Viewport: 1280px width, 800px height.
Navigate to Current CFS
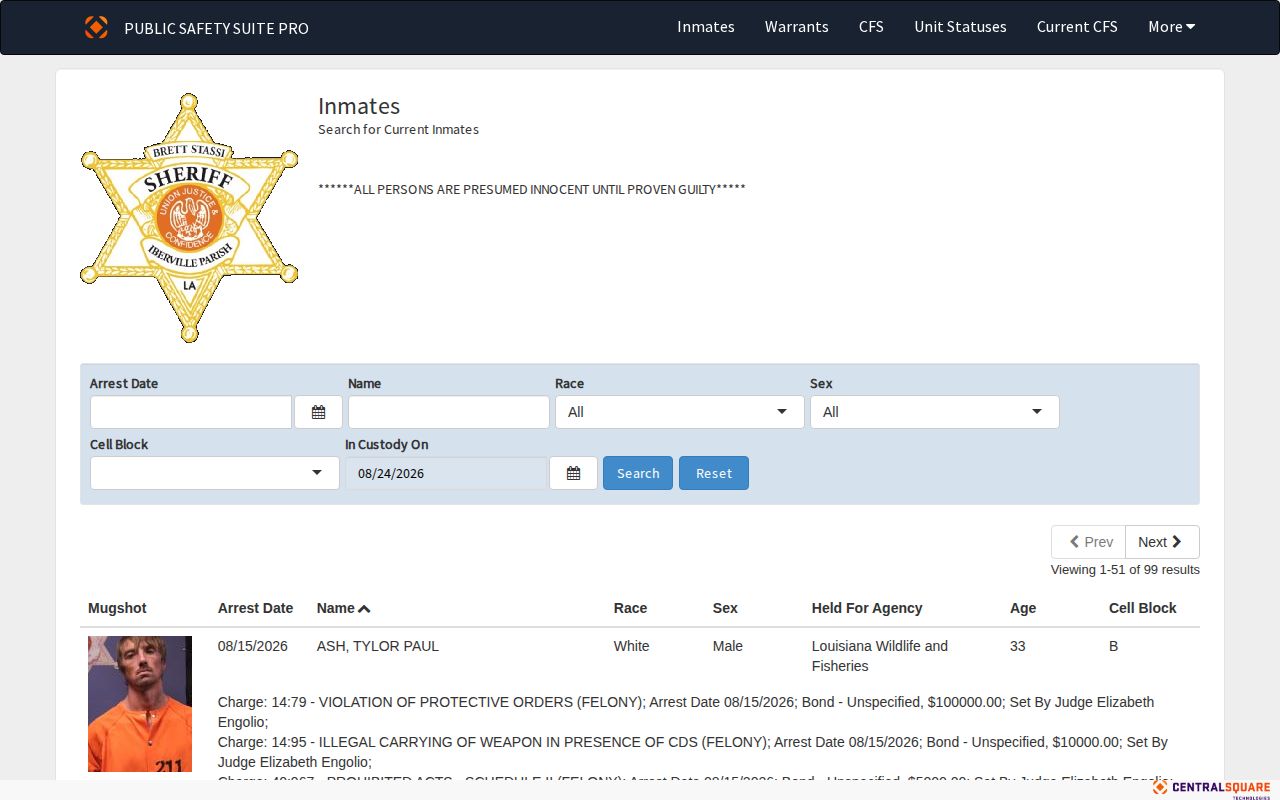point(1077,27)
